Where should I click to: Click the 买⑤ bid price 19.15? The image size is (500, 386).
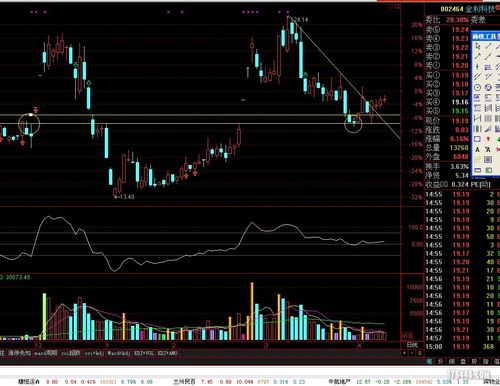coord(460,111)
